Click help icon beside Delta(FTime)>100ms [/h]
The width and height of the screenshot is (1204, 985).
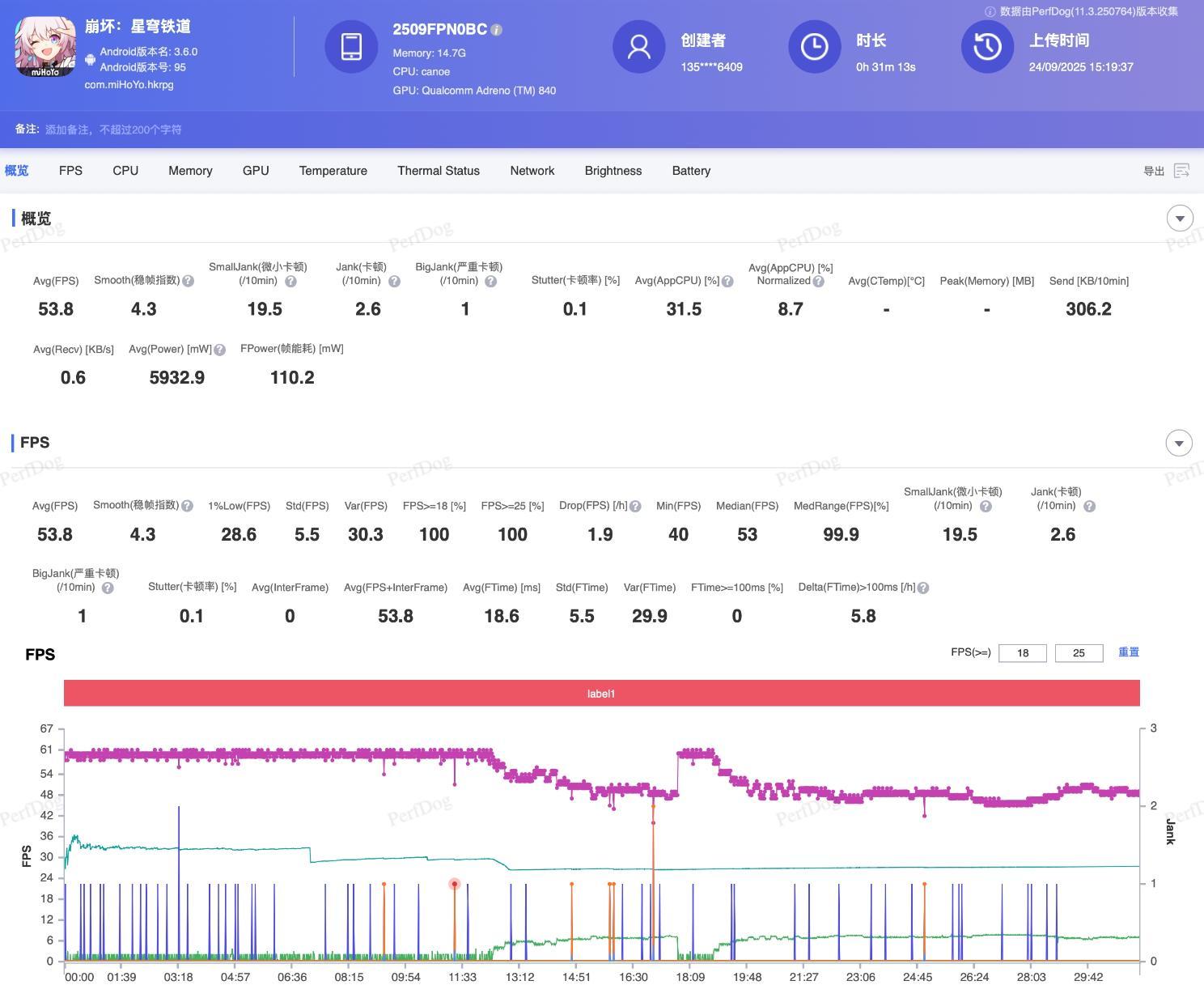tap(923, 588)
